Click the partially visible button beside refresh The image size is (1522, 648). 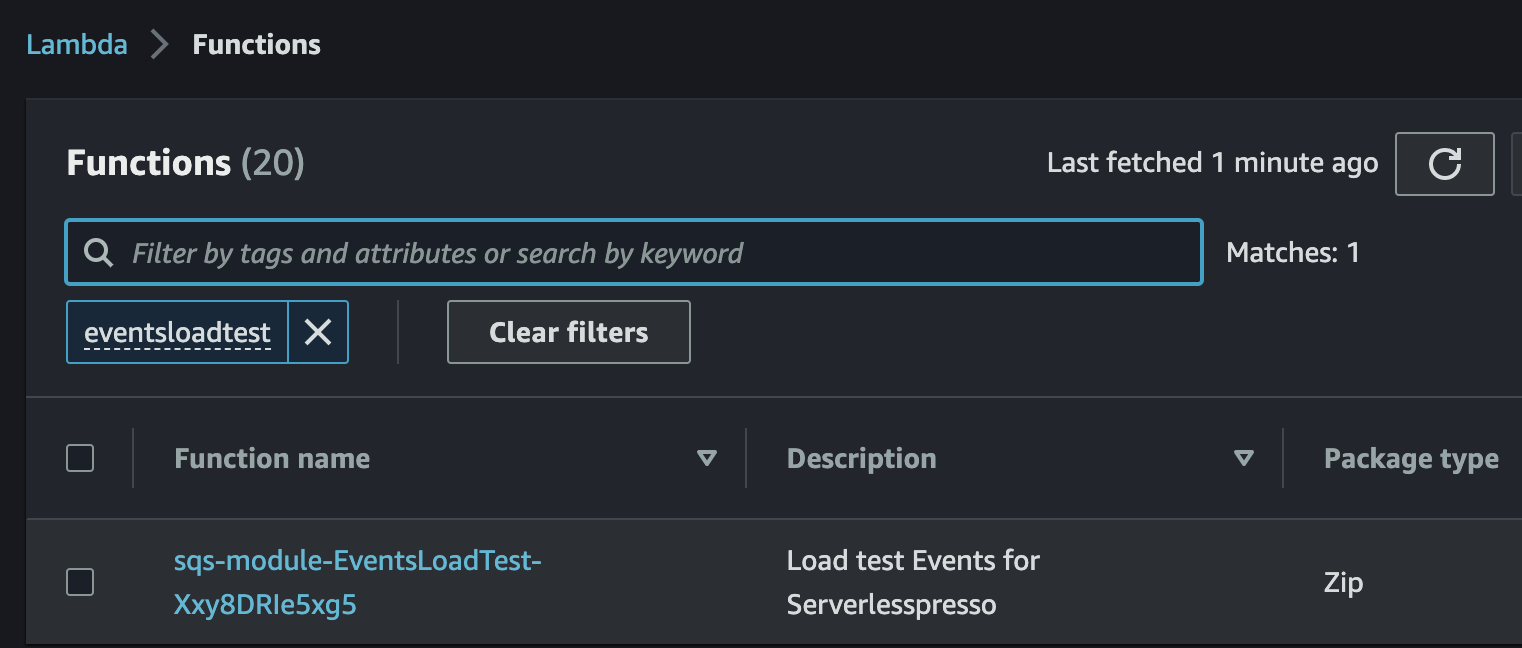click(1516, 164)
